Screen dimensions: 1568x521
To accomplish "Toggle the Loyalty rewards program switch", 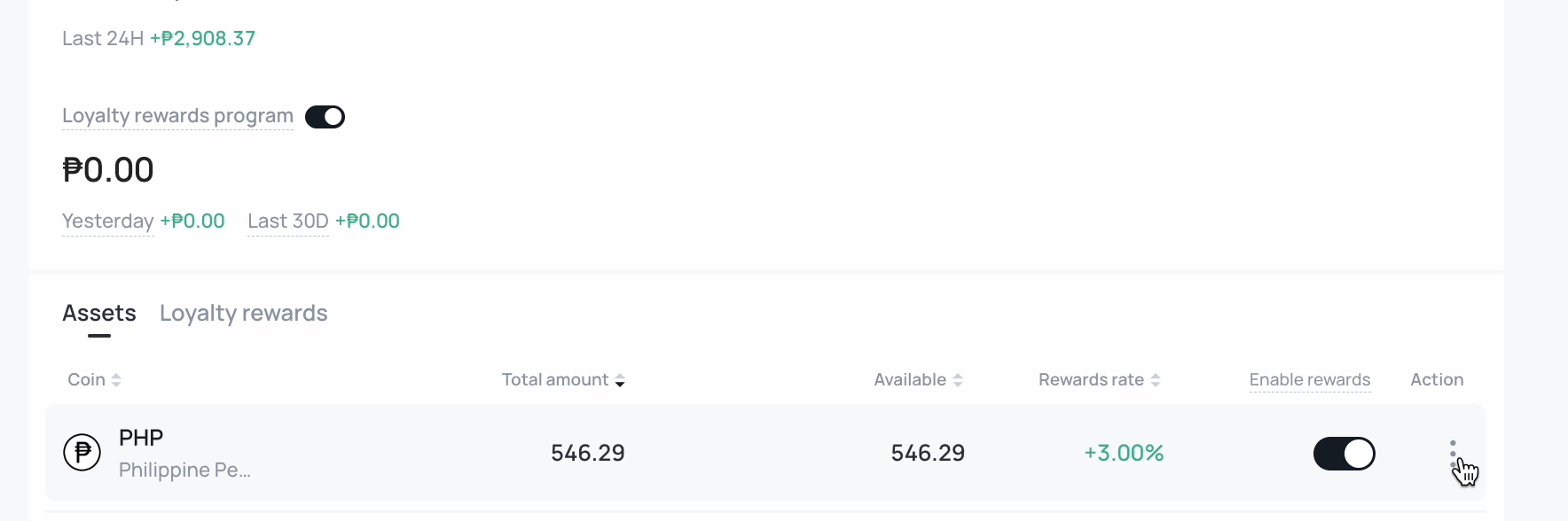I will (x=325, y=117).
